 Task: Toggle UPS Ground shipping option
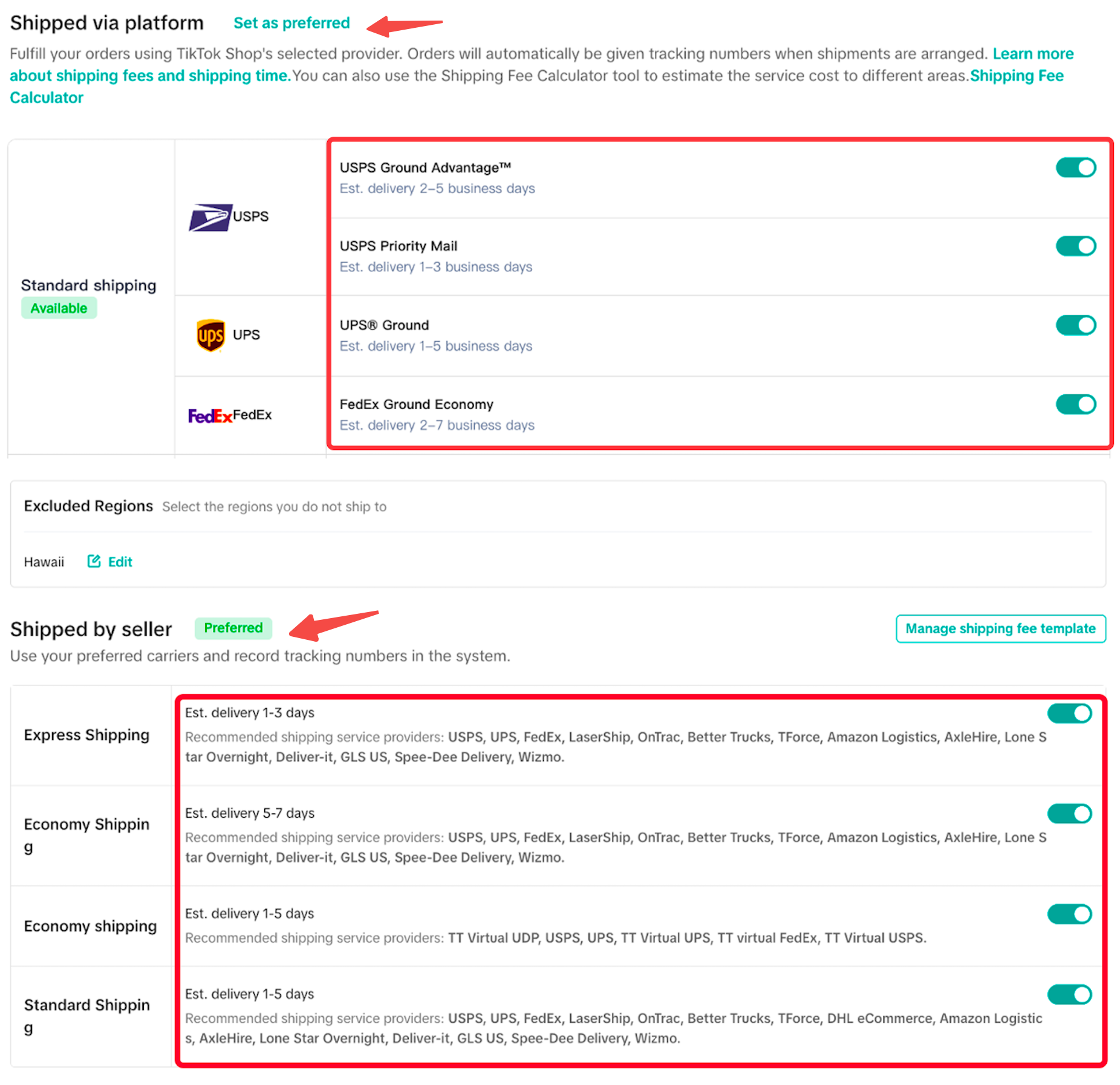pyautogui.click(x=1075, y=325)
